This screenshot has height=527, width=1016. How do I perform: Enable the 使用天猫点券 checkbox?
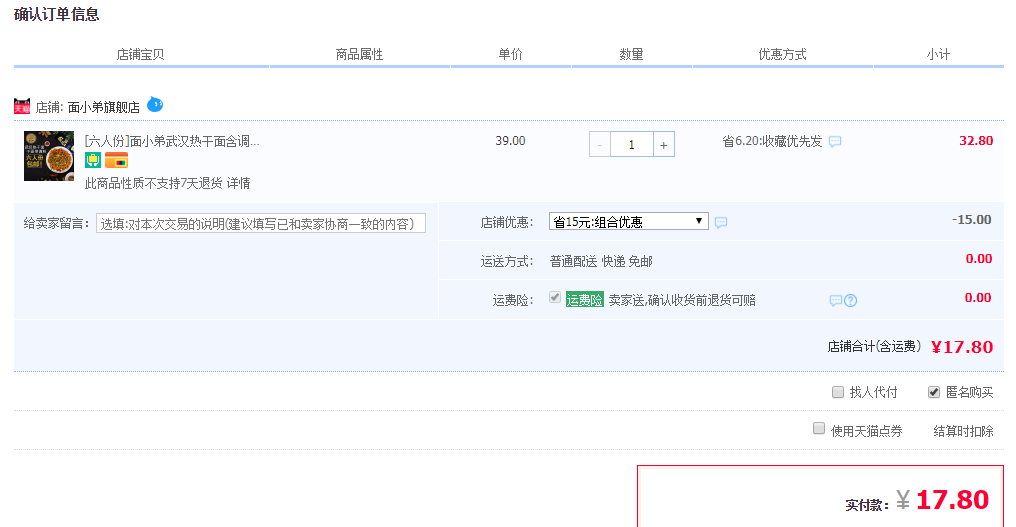[819, 429]
